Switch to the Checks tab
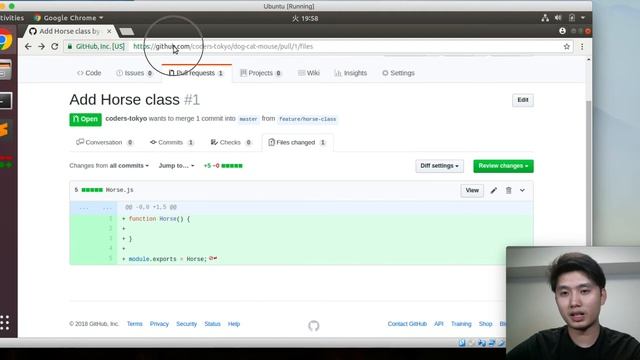This screenshot has width=640, height=360. (231, 142)
